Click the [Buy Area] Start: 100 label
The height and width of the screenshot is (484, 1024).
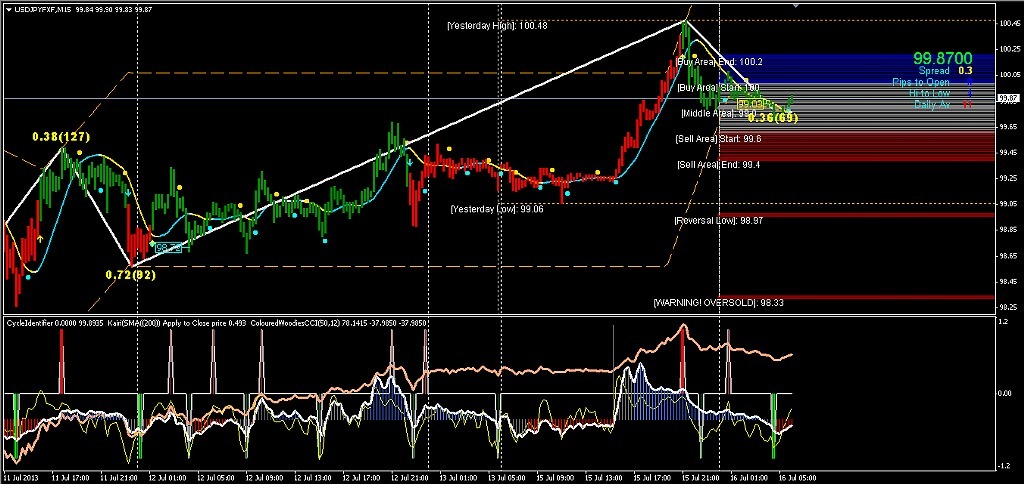click(x=718, y=87)
